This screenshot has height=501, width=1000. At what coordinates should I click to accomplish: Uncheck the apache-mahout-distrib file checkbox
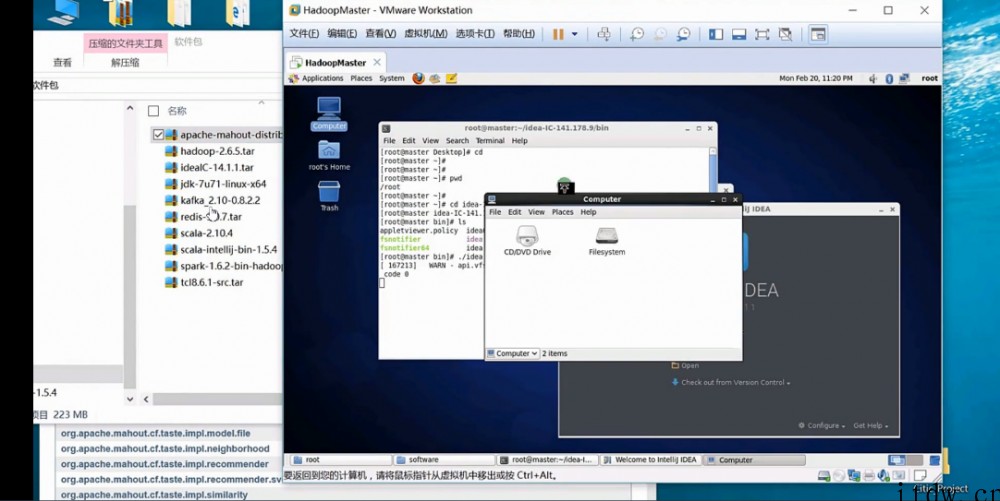click(158, 134)
